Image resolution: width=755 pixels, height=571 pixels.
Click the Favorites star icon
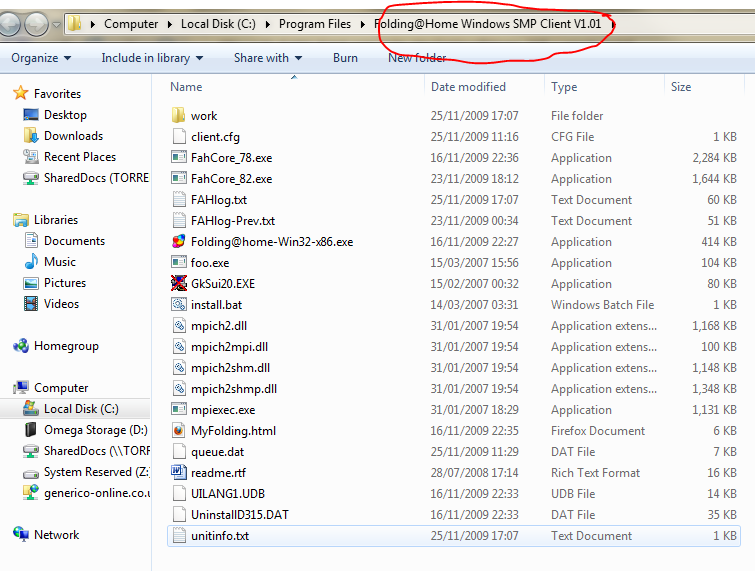[x=21, y=93]
